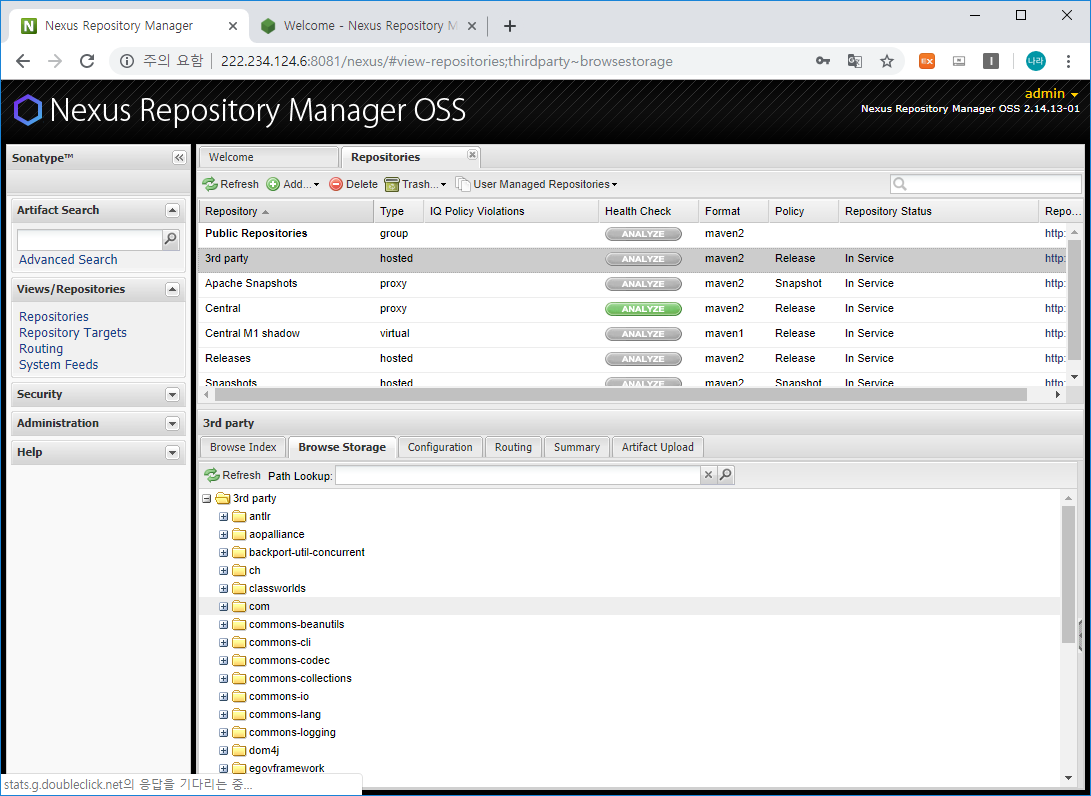Switch to the Browse Index tab
Viewport: 1091px width, 796px height.
click(243, 447)
